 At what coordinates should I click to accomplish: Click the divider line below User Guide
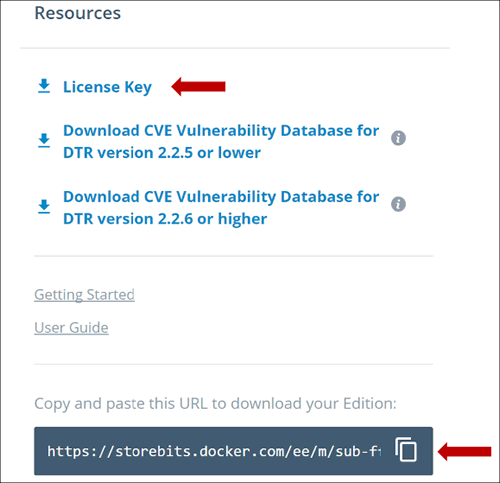pos(234,364)
